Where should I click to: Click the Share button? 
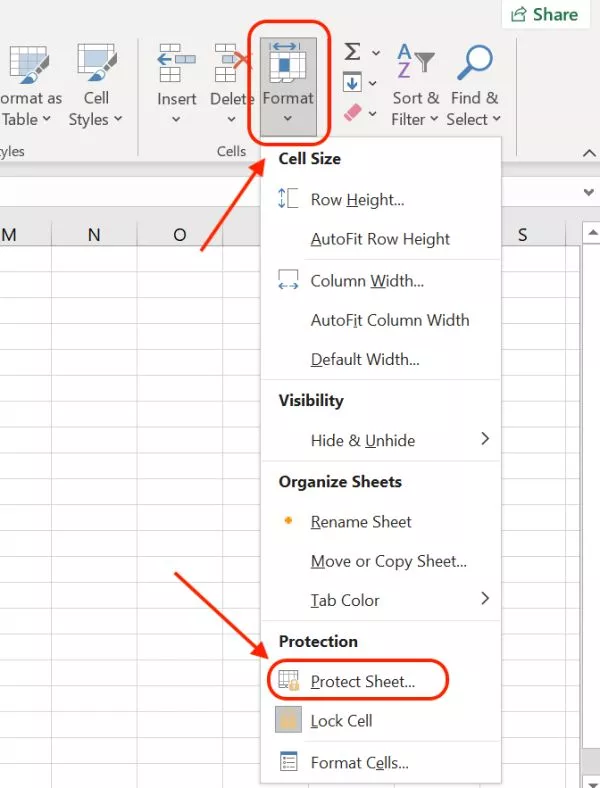click(545, 14)
